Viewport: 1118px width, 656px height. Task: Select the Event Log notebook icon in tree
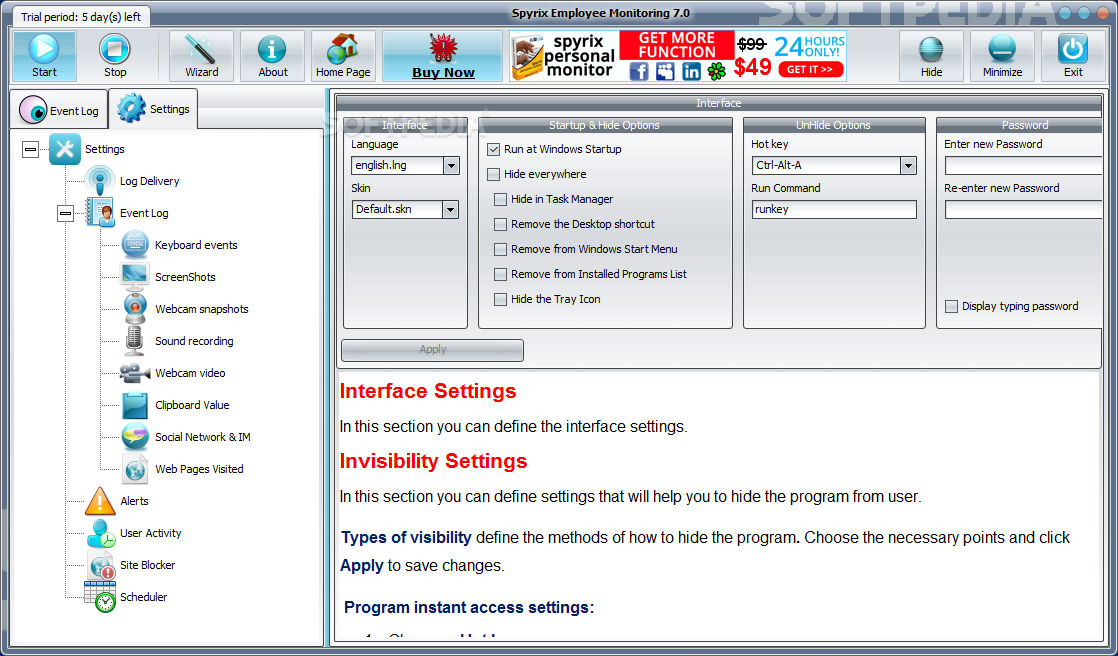point(100,212)
